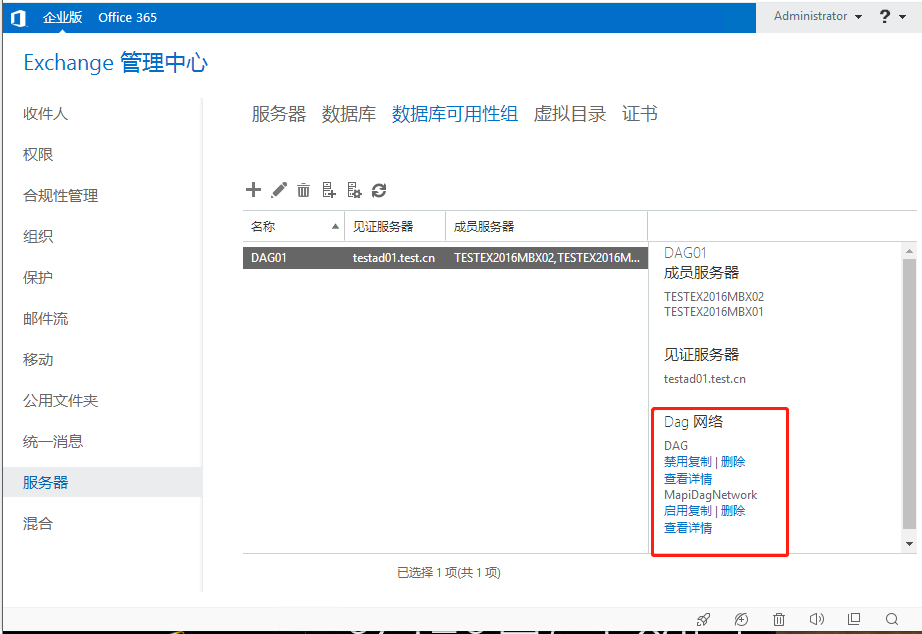922x634 pixels.
Task: Open the 证书 tab
Action: point(640,114)
